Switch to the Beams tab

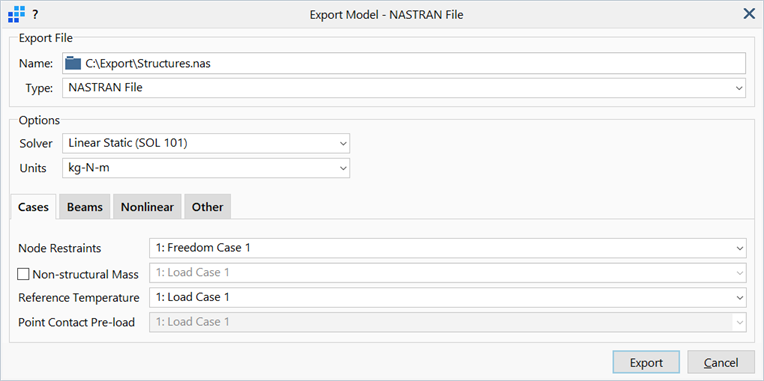click(85, 207)
